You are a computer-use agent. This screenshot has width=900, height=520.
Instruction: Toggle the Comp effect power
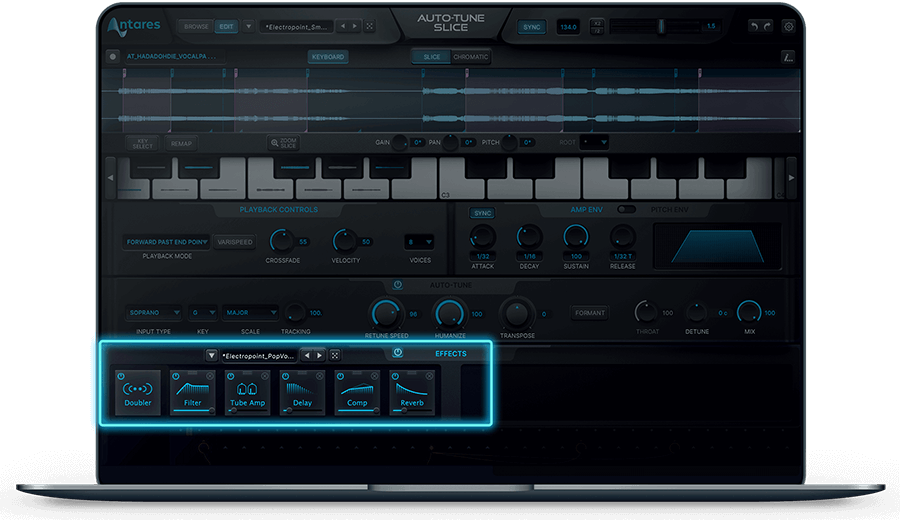[x=340, y=377]
